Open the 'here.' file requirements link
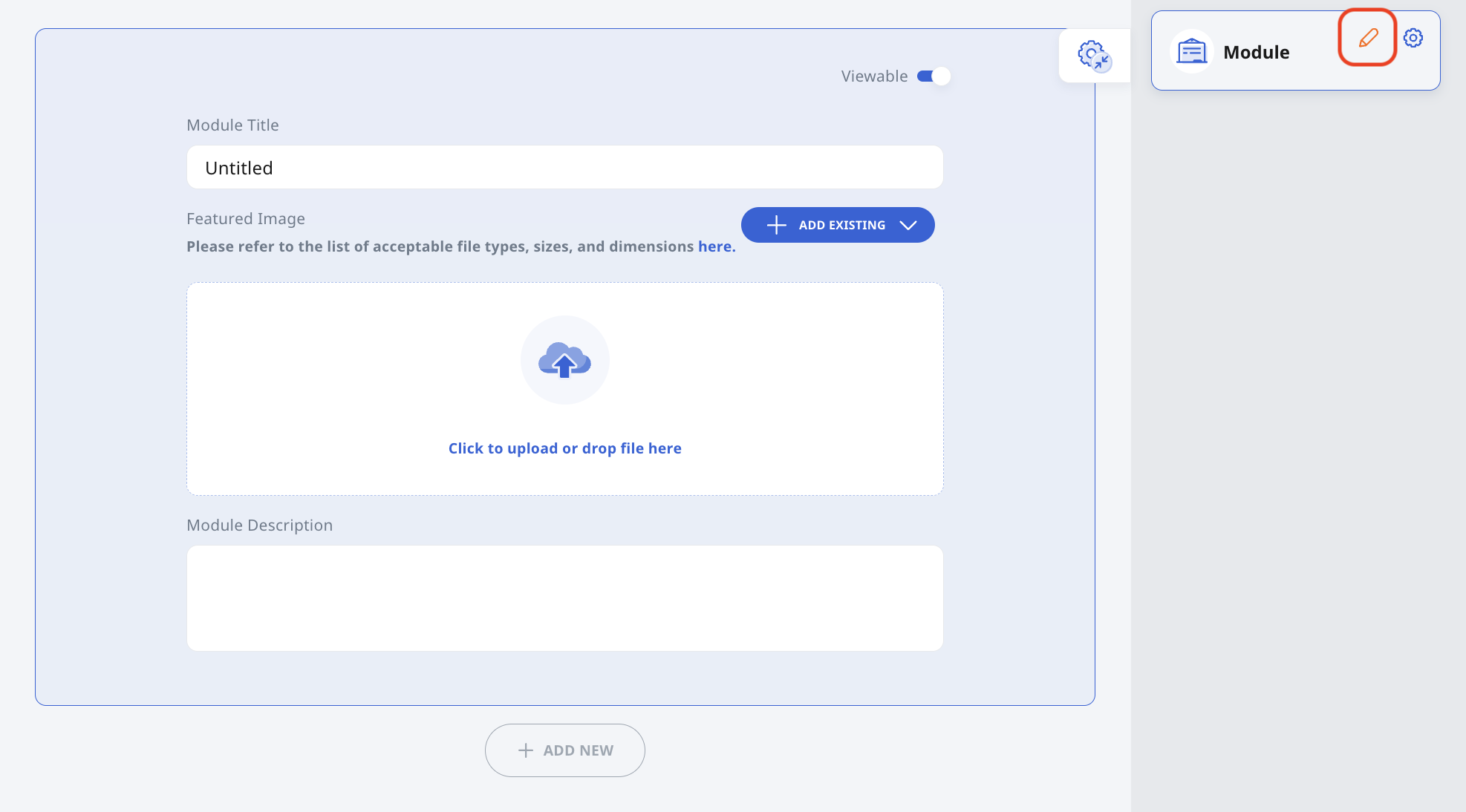This screenshot has height=812, width=1466. (715, 246)
